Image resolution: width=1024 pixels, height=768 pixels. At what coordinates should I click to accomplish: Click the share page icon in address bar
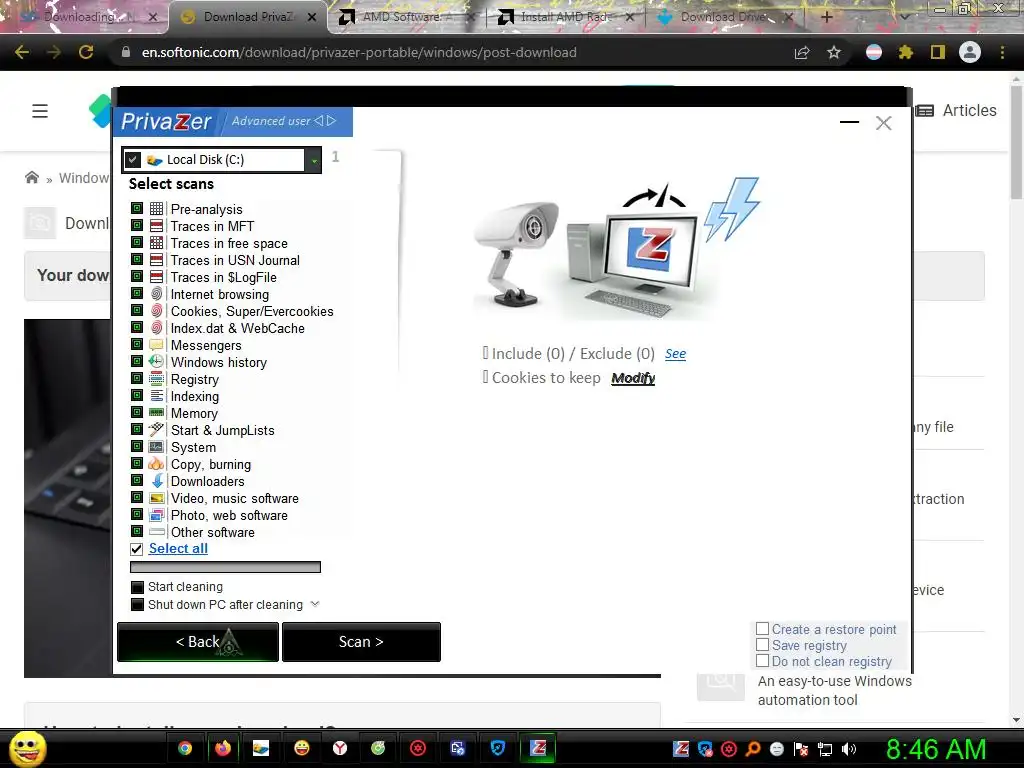click(x=802, y=52)
